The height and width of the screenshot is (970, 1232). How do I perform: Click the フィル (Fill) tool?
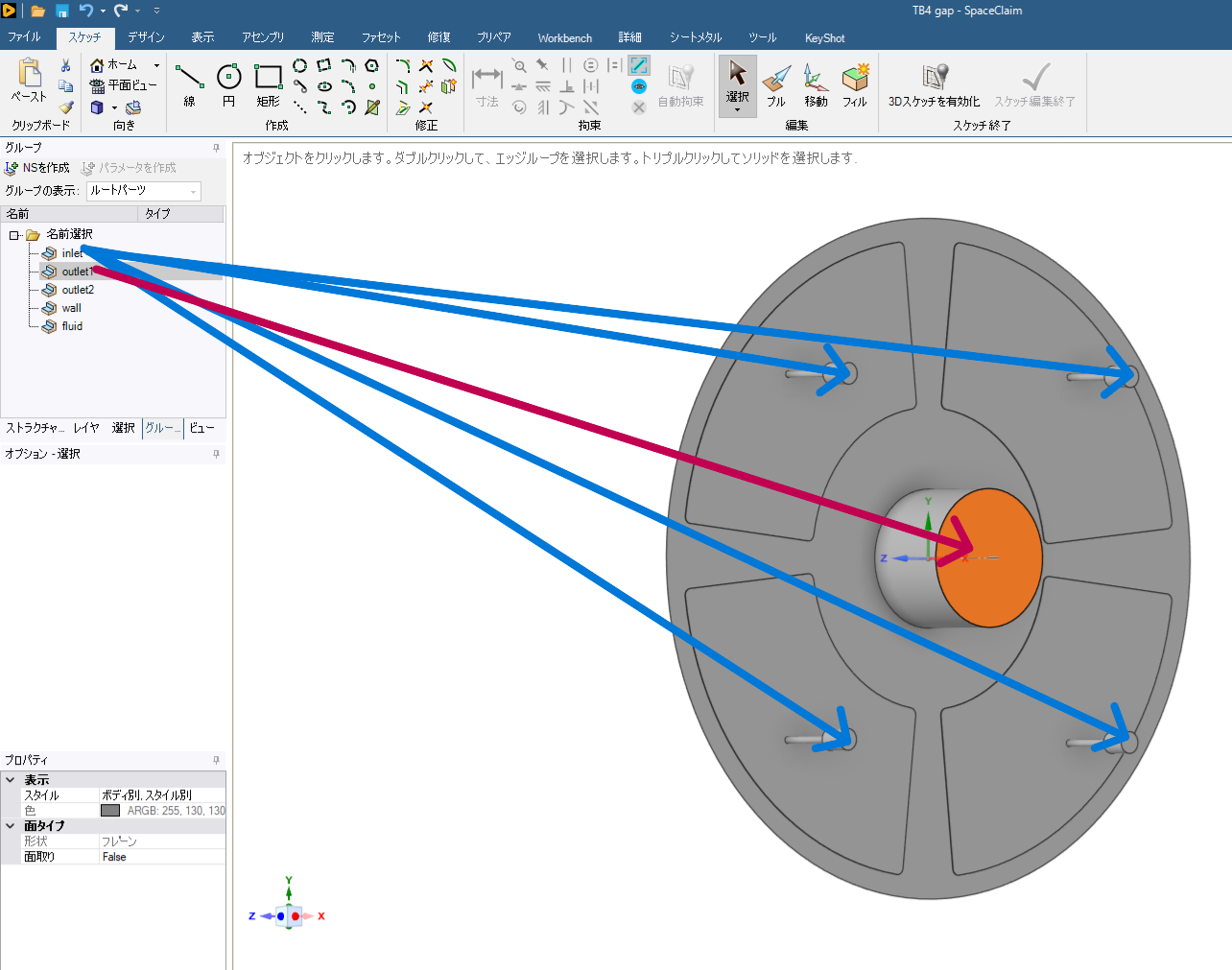(x=854, y=84)
